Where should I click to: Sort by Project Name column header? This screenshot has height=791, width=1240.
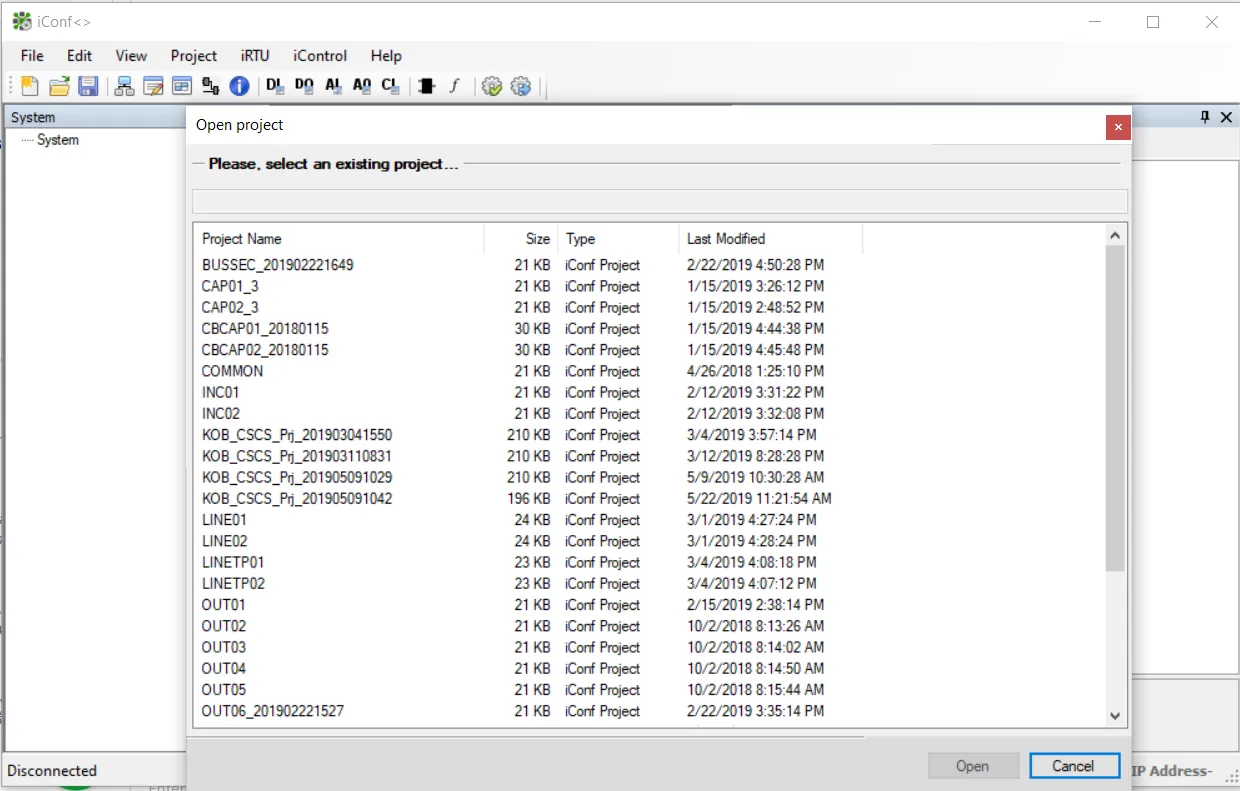point(339,238)
